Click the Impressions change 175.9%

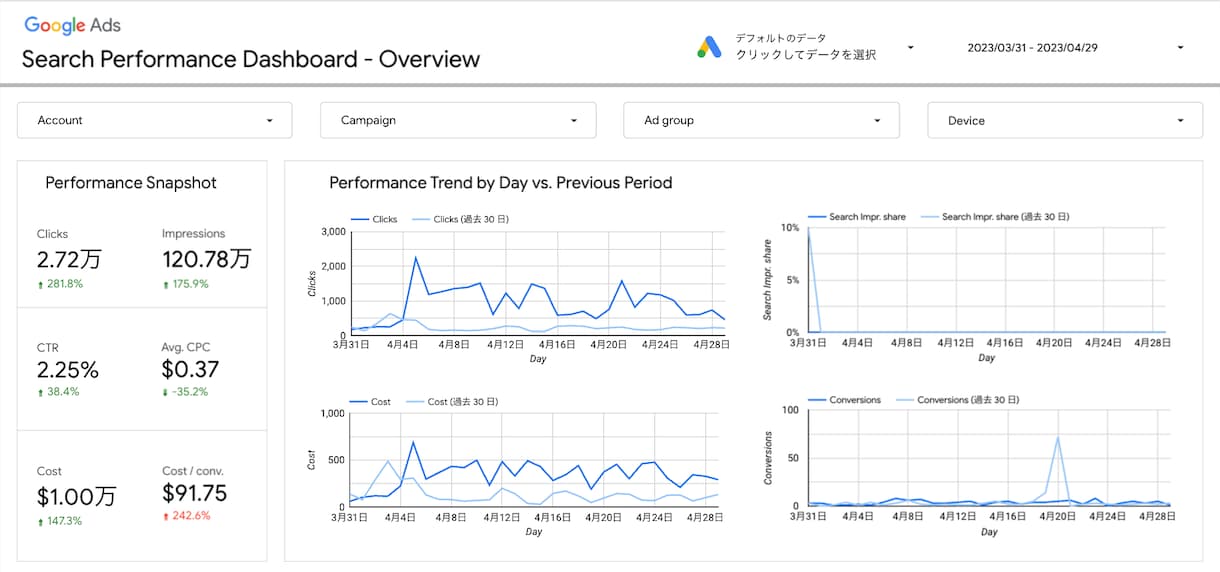pos(185,284)
